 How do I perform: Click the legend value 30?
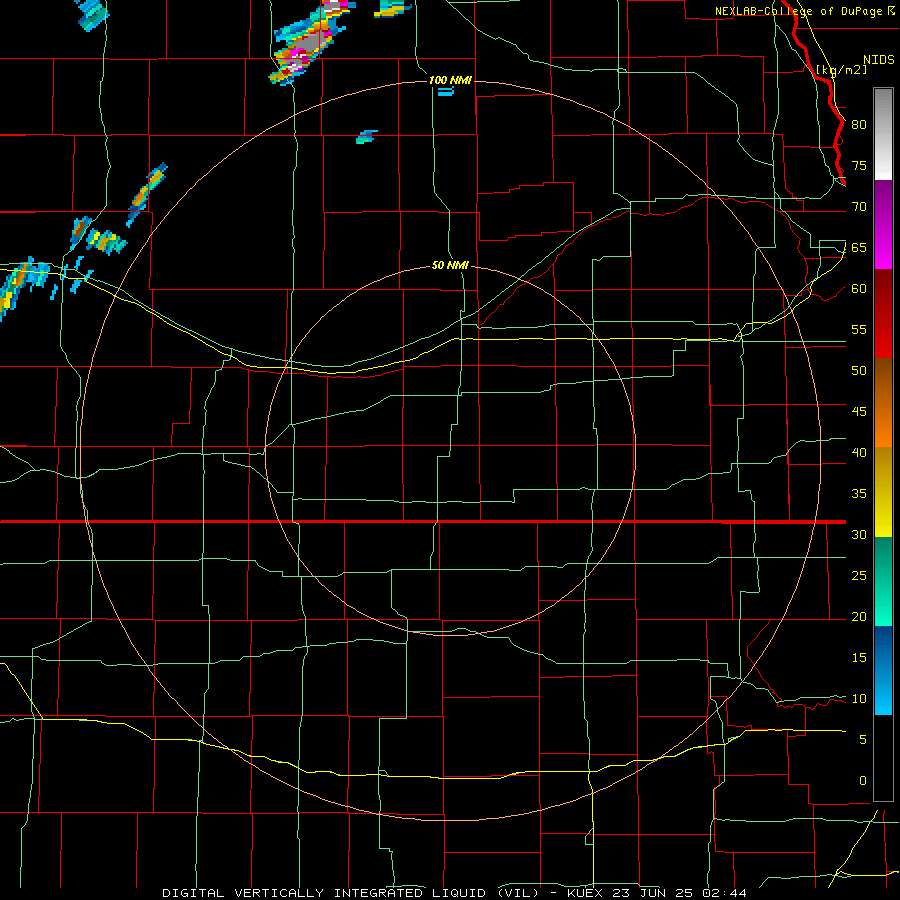point(859,534)
